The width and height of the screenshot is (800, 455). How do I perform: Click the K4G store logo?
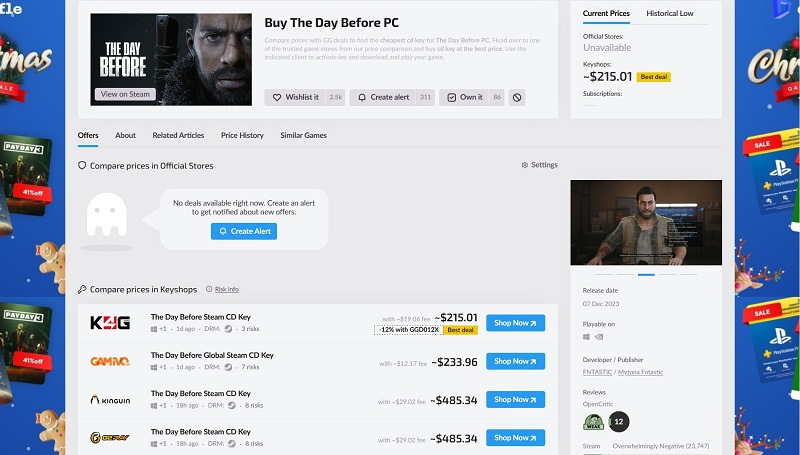(109, 322)
